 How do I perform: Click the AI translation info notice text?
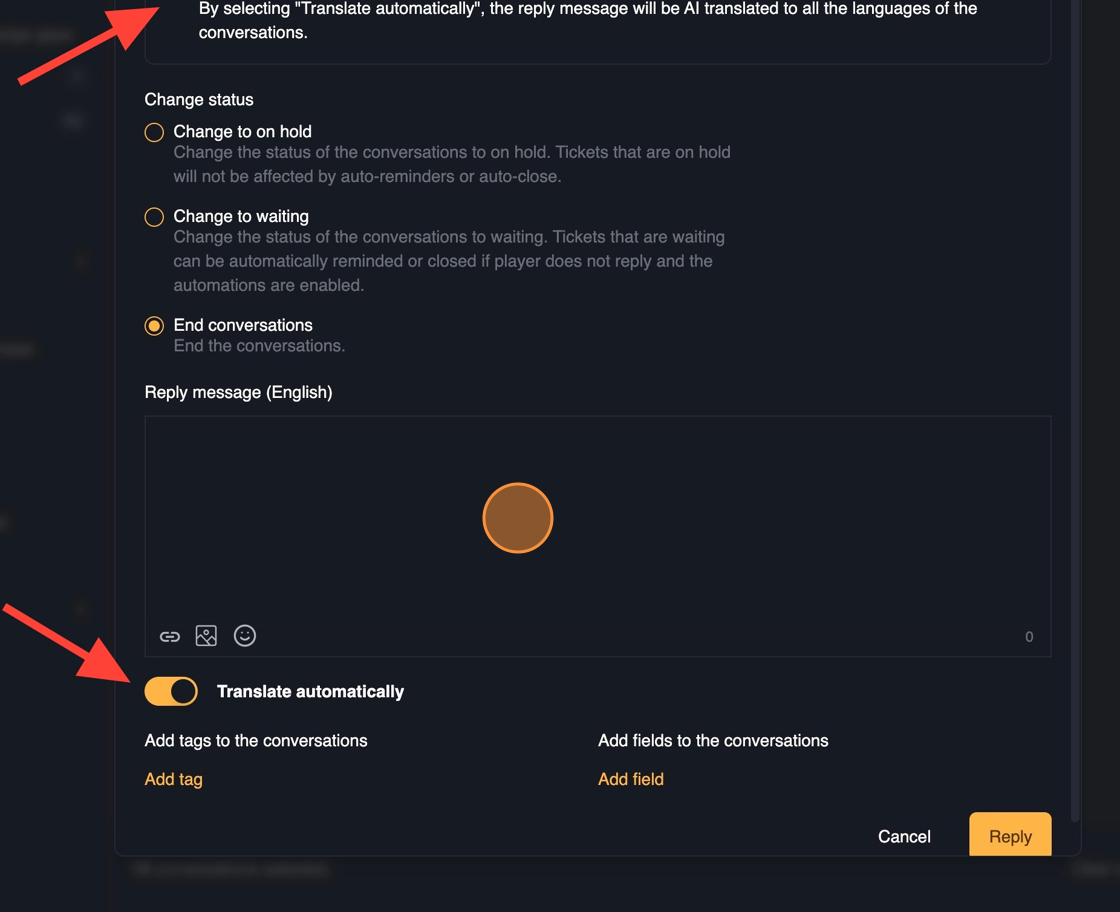pyautogui.click(x=588, y=20)
